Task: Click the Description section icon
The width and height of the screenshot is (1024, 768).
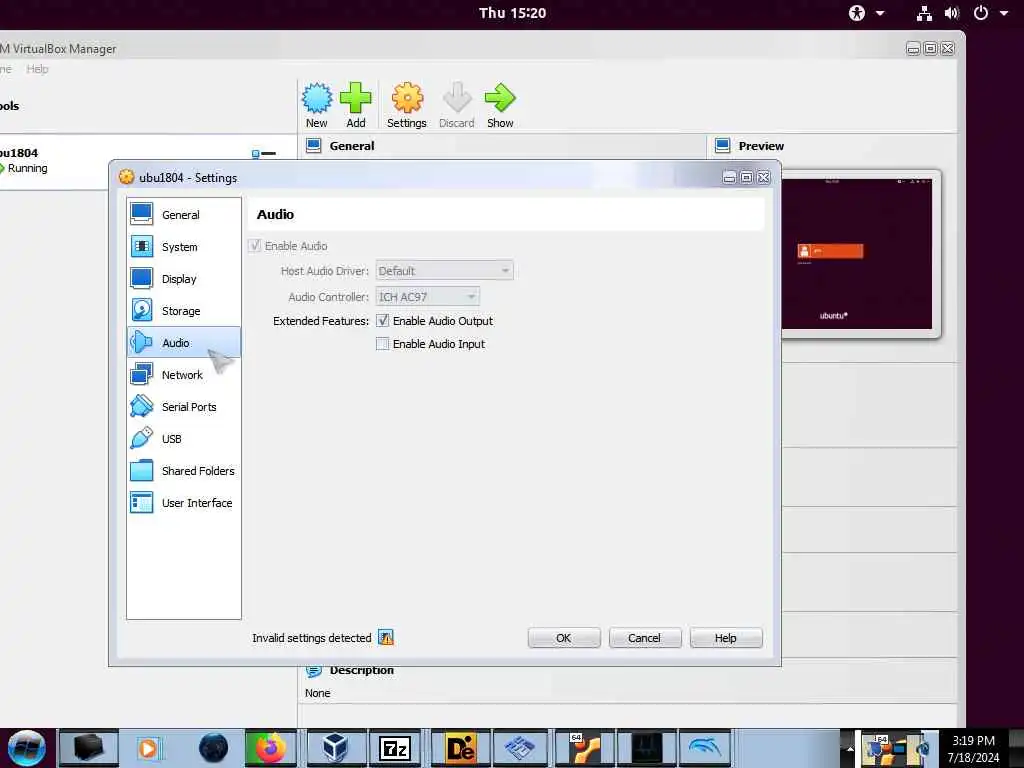Action: (x=313, y=671)
